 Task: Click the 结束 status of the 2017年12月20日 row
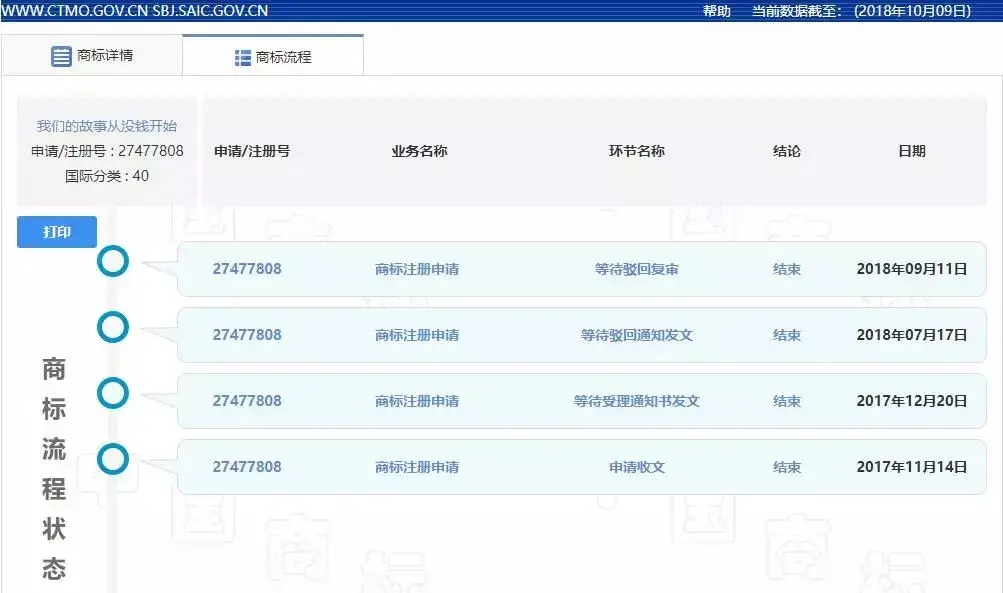[788, 400]
